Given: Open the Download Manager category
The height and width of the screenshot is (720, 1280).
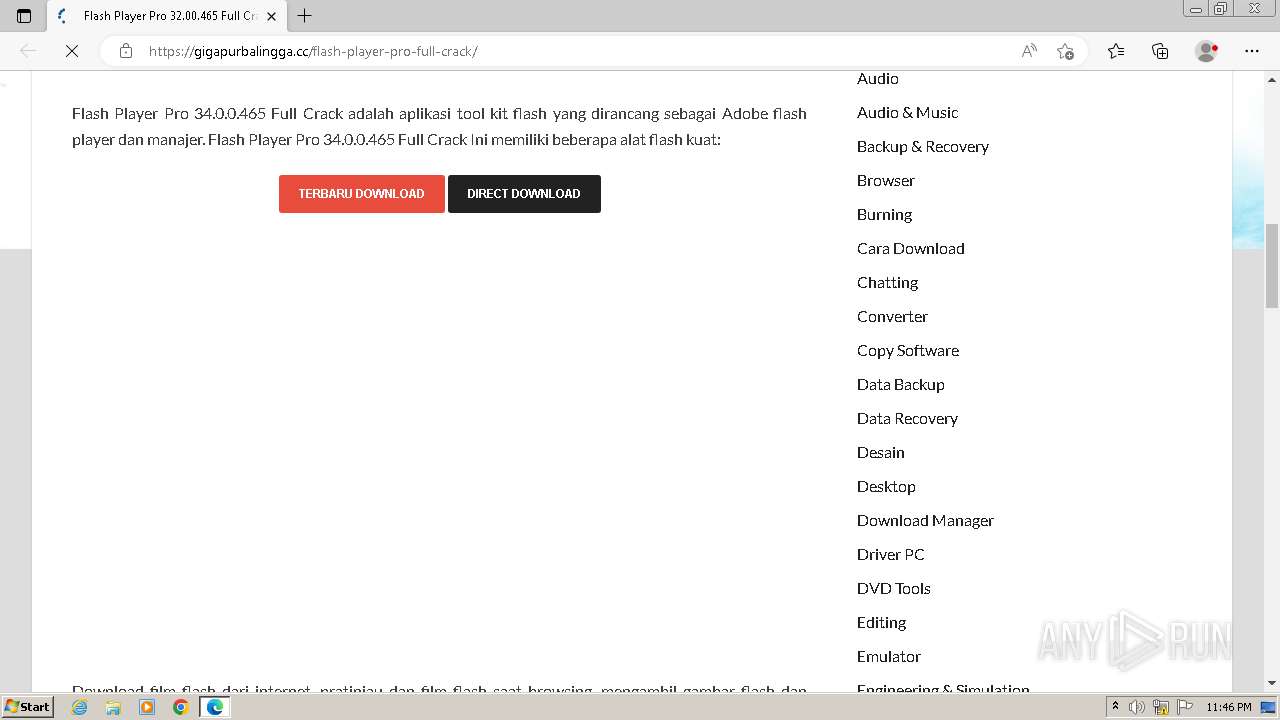Looking at the screenshot, I should pos(925,521).
